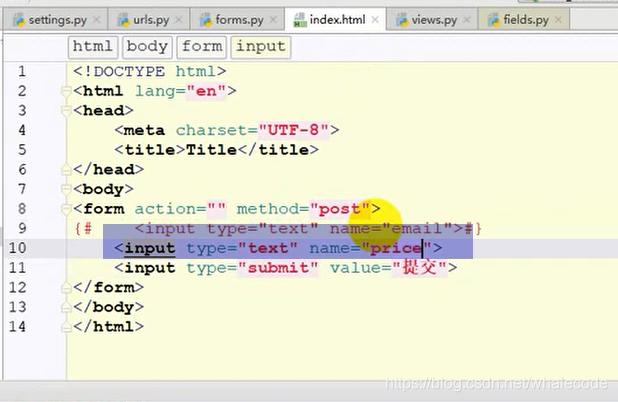Viewport: 618px width, 402px height.
Task: Collapse the html tag fold on line 2
Action: coord(66,91)
